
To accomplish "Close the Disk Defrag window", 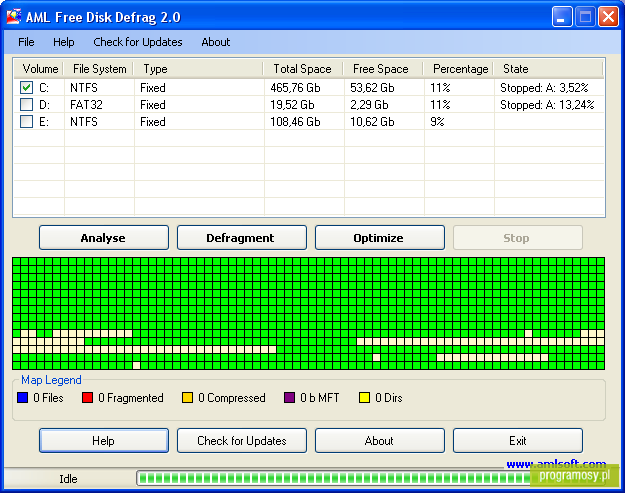I will [608, 17].
